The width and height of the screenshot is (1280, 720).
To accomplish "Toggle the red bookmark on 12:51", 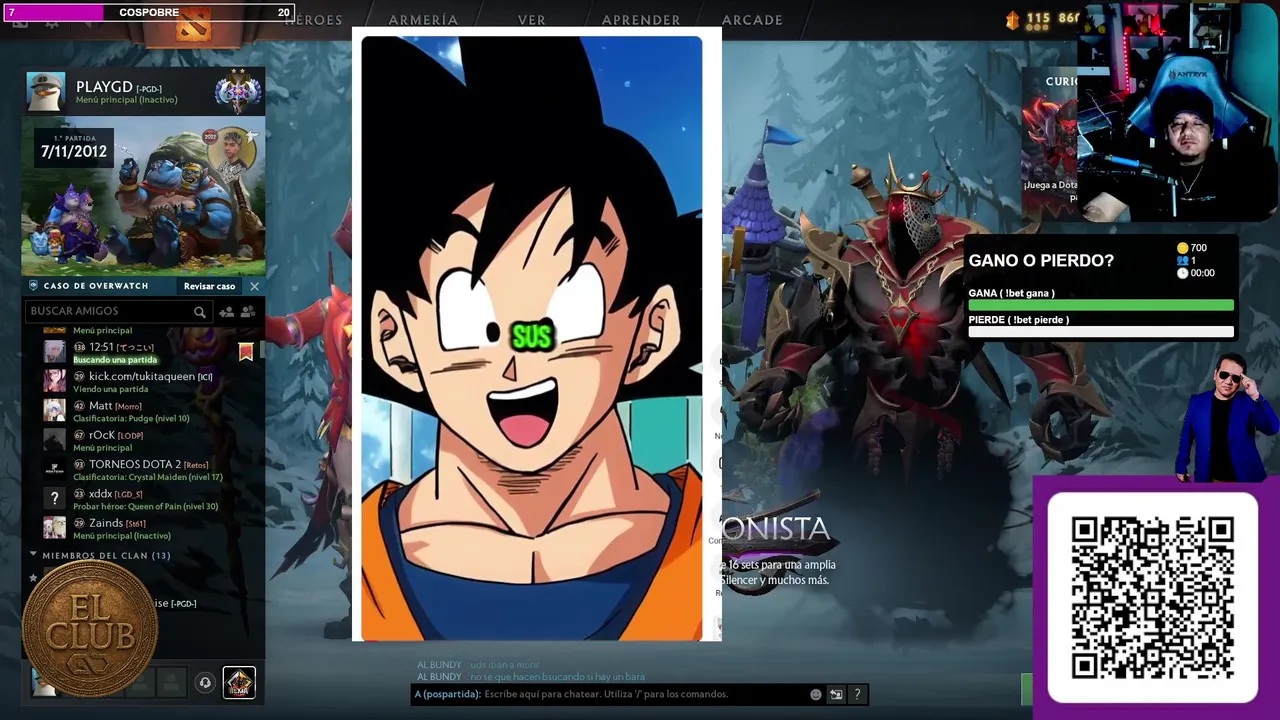I will [245, 351].
